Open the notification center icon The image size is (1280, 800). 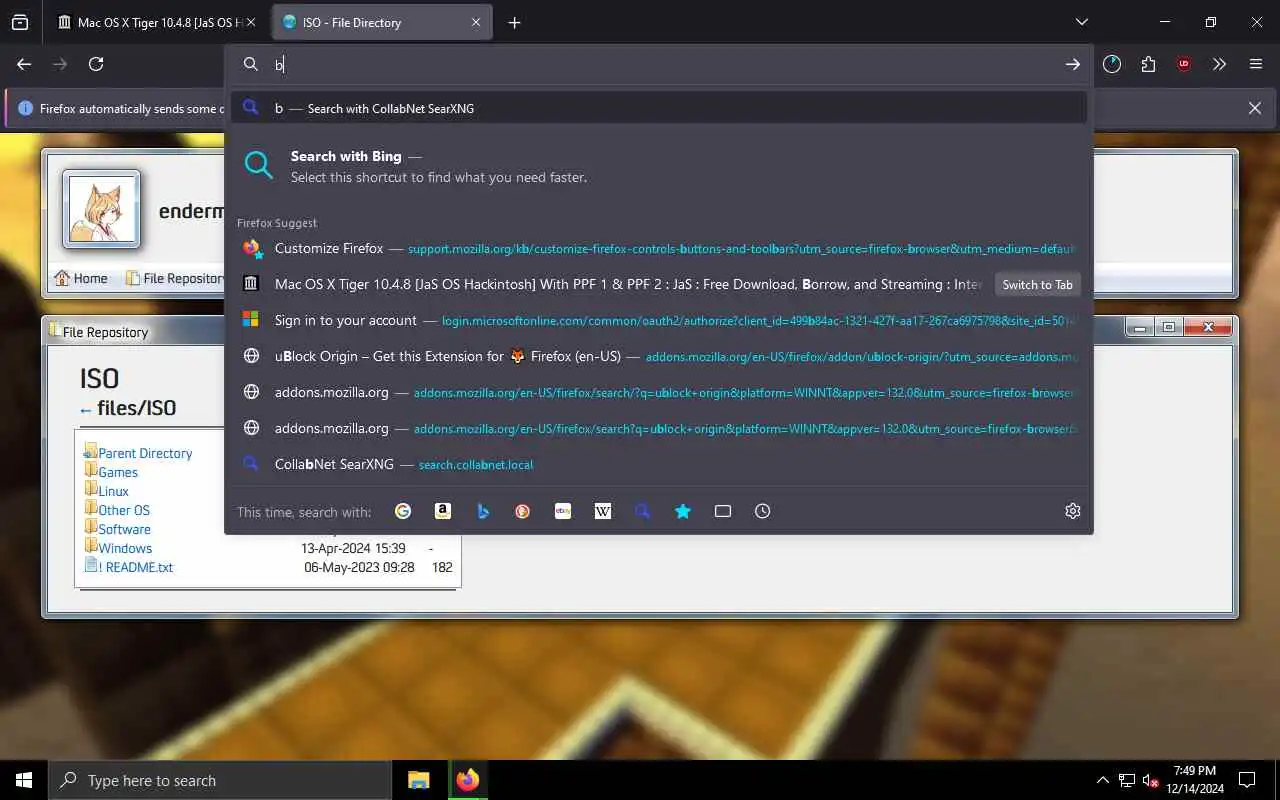(1247, 780)
